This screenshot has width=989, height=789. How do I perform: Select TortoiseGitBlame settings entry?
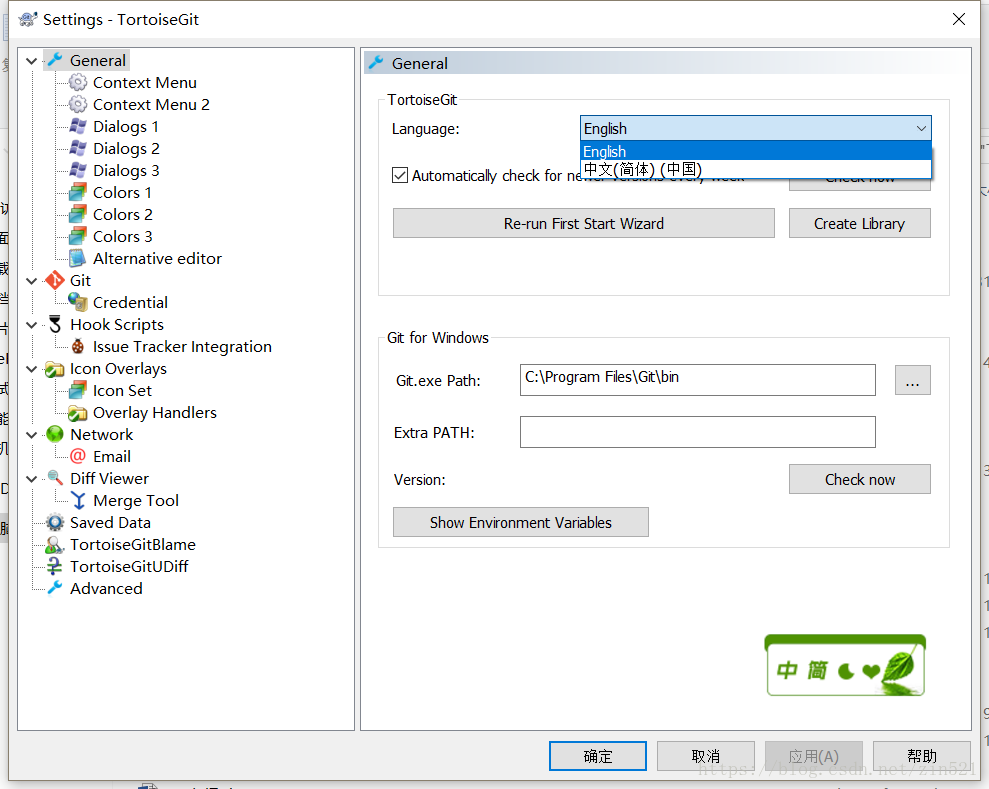132,544
